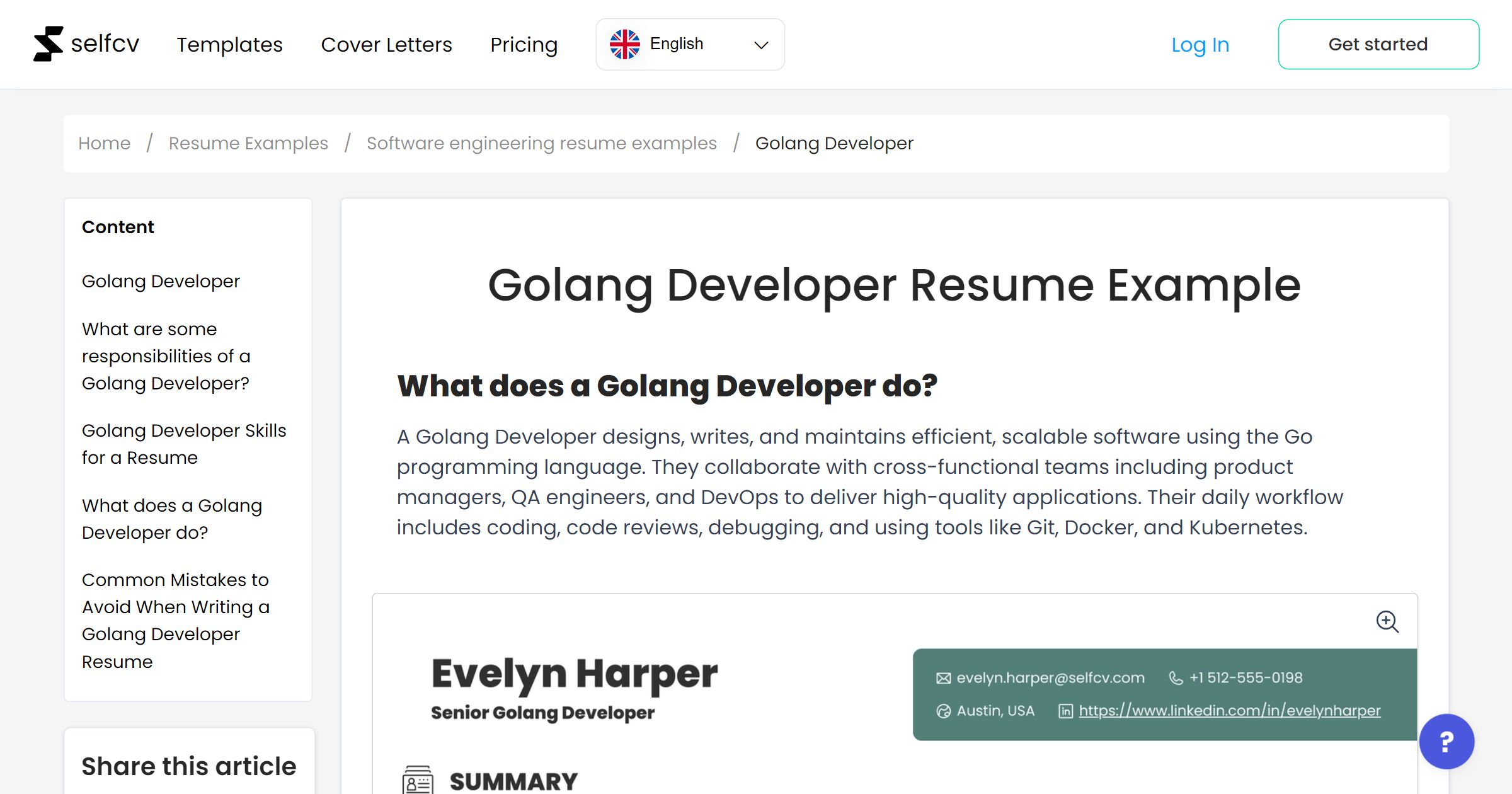Click the selfcv brand name text
Viewport: 1512px width, 794px height.
[105, 44]
